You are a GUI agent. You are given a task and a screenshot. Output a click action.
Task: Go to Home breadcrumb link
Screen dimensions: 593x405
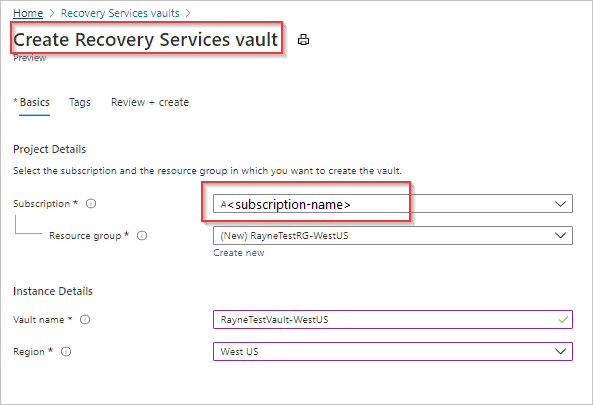[x=28, y=13]
